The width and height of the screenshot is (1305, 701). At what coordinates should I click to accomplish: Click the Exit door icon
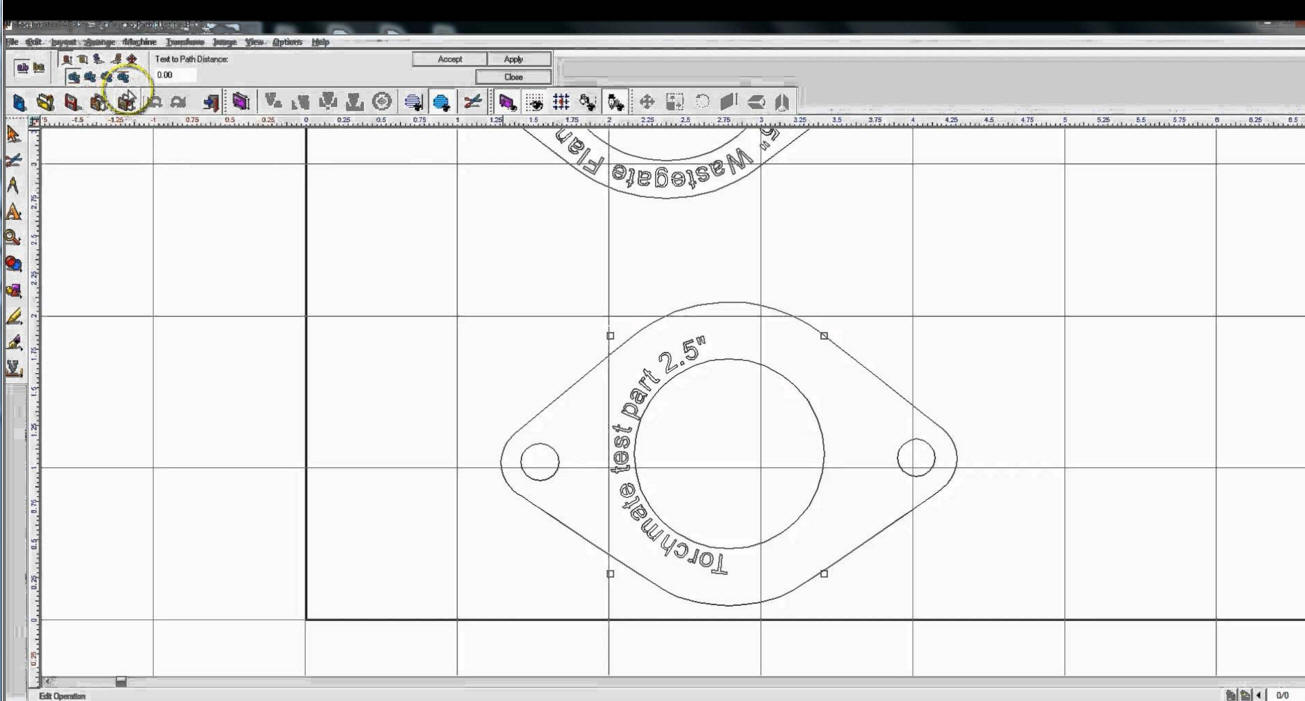(210, 102)
